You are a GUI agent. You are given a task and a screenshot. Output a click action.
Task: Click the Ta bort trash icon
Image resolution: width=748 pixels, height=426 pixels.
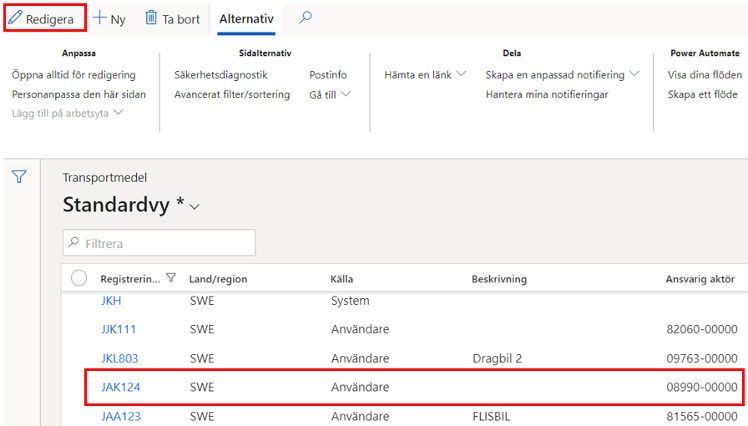click(x=151, y=18)
